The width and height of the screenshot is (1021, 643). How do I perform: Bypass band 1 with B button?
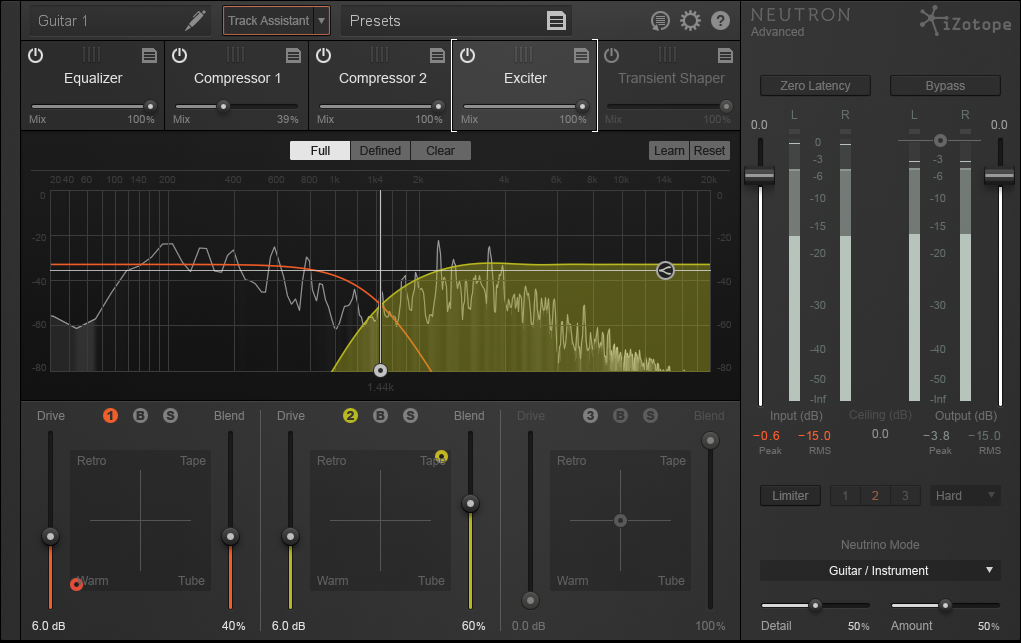tap(140, 416)
